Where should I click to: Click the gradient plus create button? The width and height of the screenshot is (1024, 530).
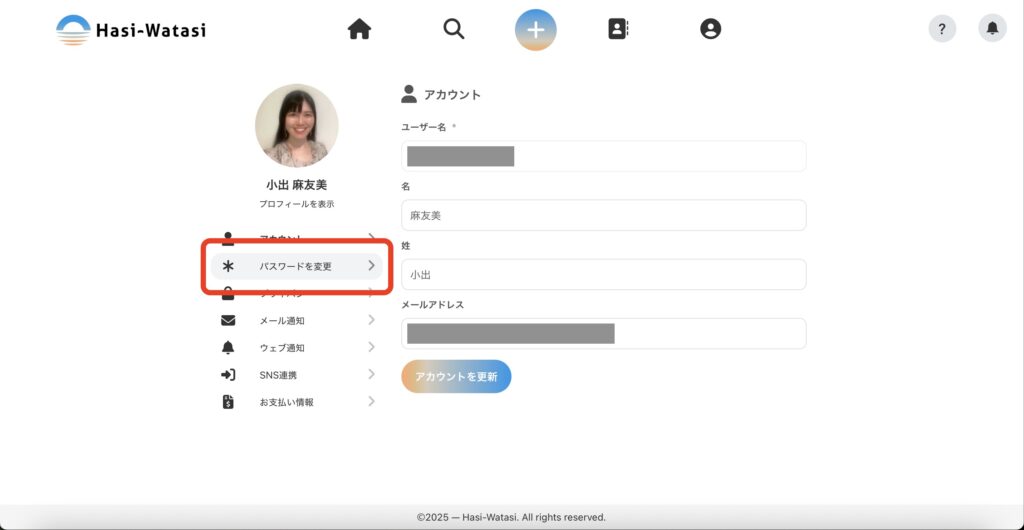[536, 30]
